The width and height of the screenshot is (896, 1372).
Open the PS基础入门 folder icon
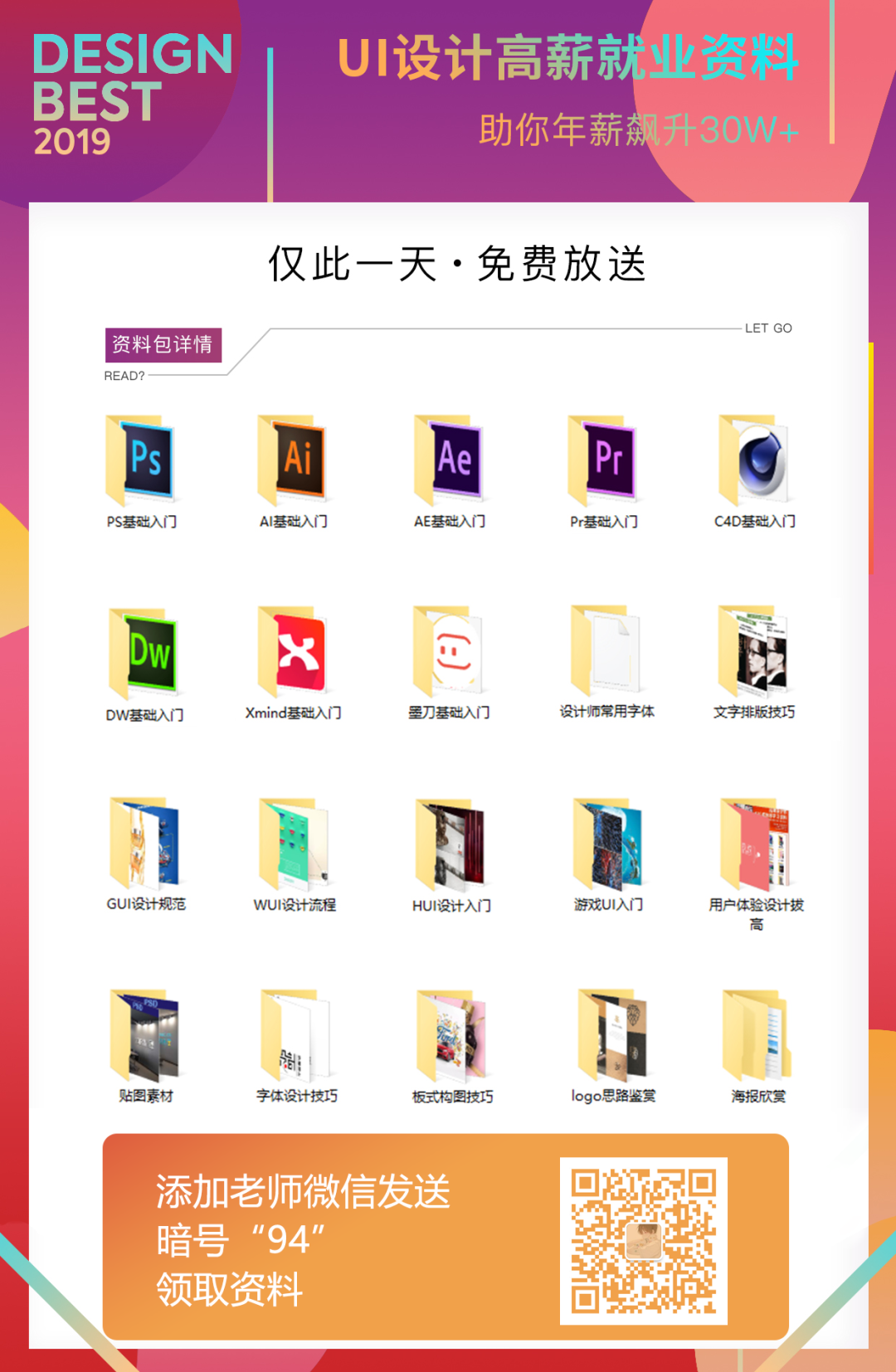click(141, 460)
